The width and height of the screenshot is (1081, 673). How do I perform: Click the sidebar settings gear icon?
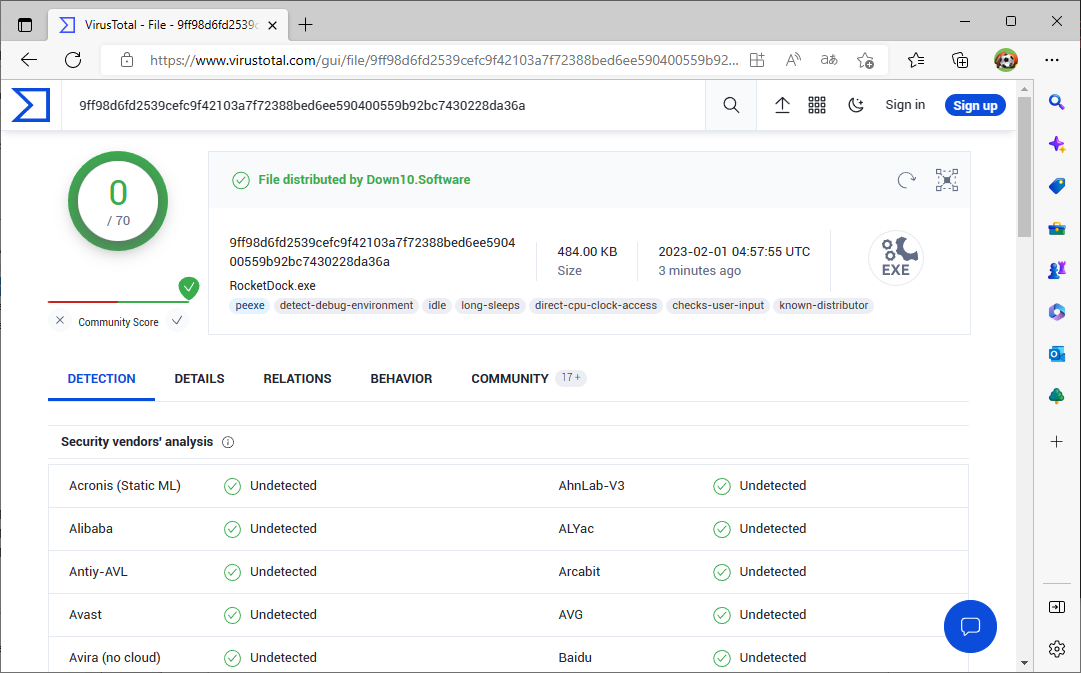(1056, 649)
